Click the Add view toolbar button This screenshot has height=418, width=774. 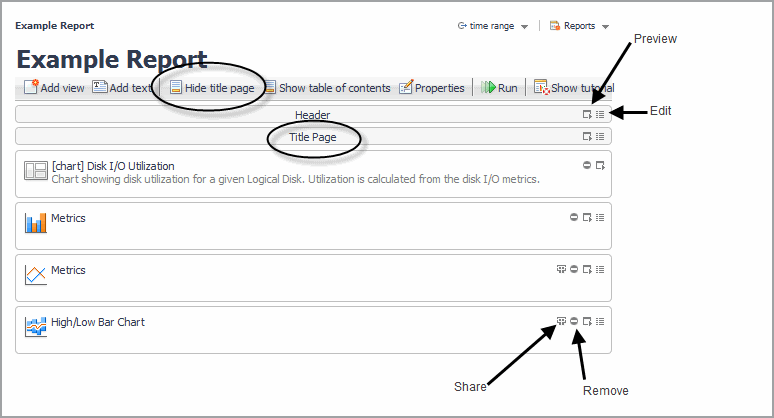(x=54, y=88)
